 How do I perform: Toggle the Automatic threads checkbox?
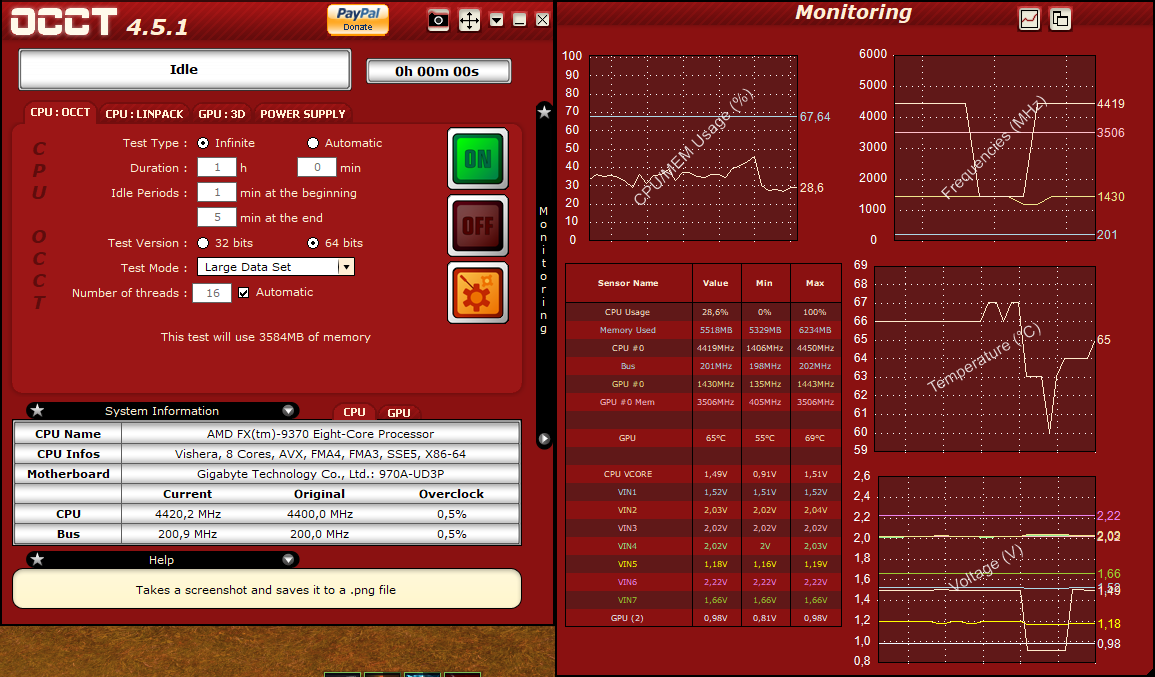click(x=243, y=292)
